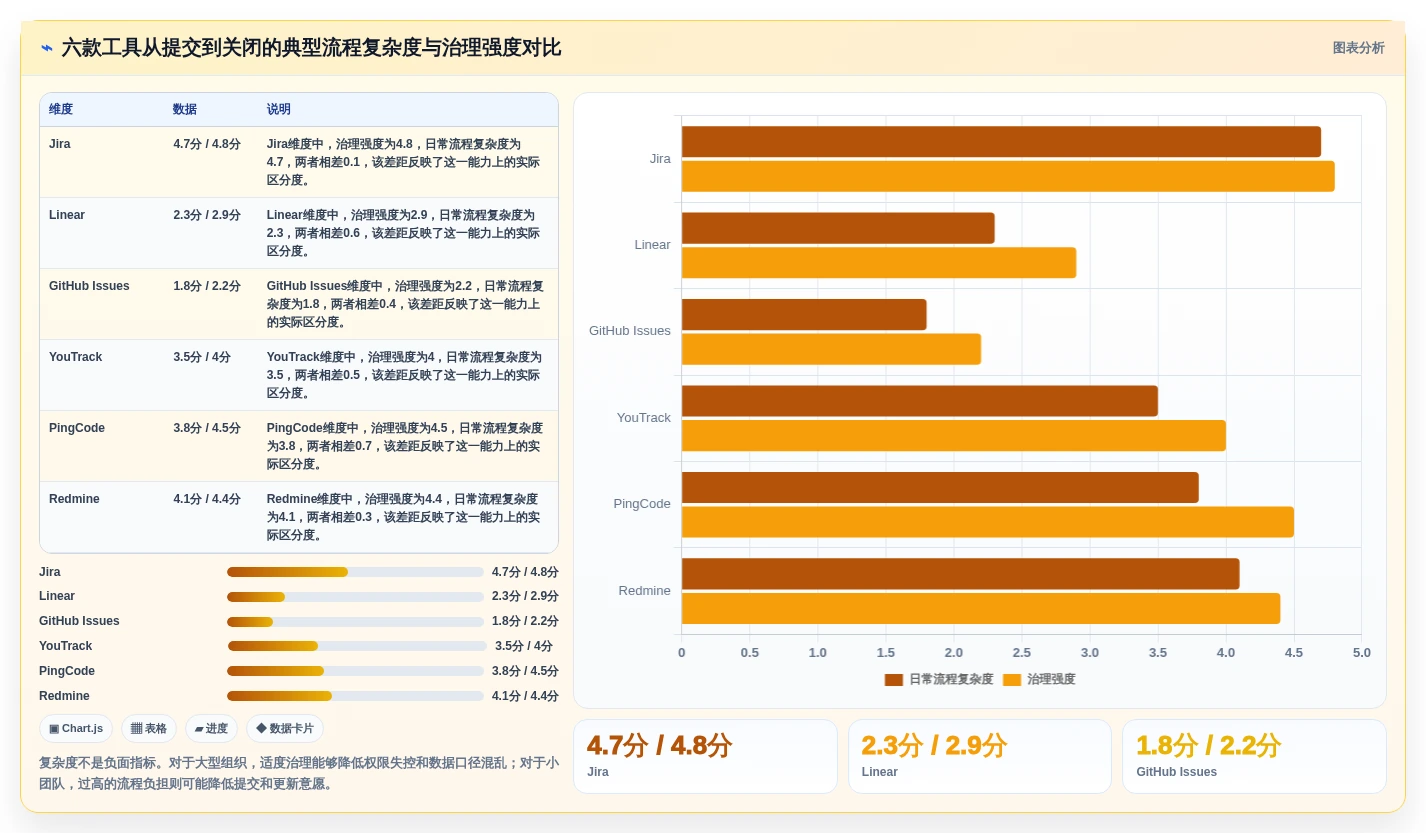The image size is (1426, 833).
Task: Select the 进度 tag chip
Action: [x=211, y=728]
